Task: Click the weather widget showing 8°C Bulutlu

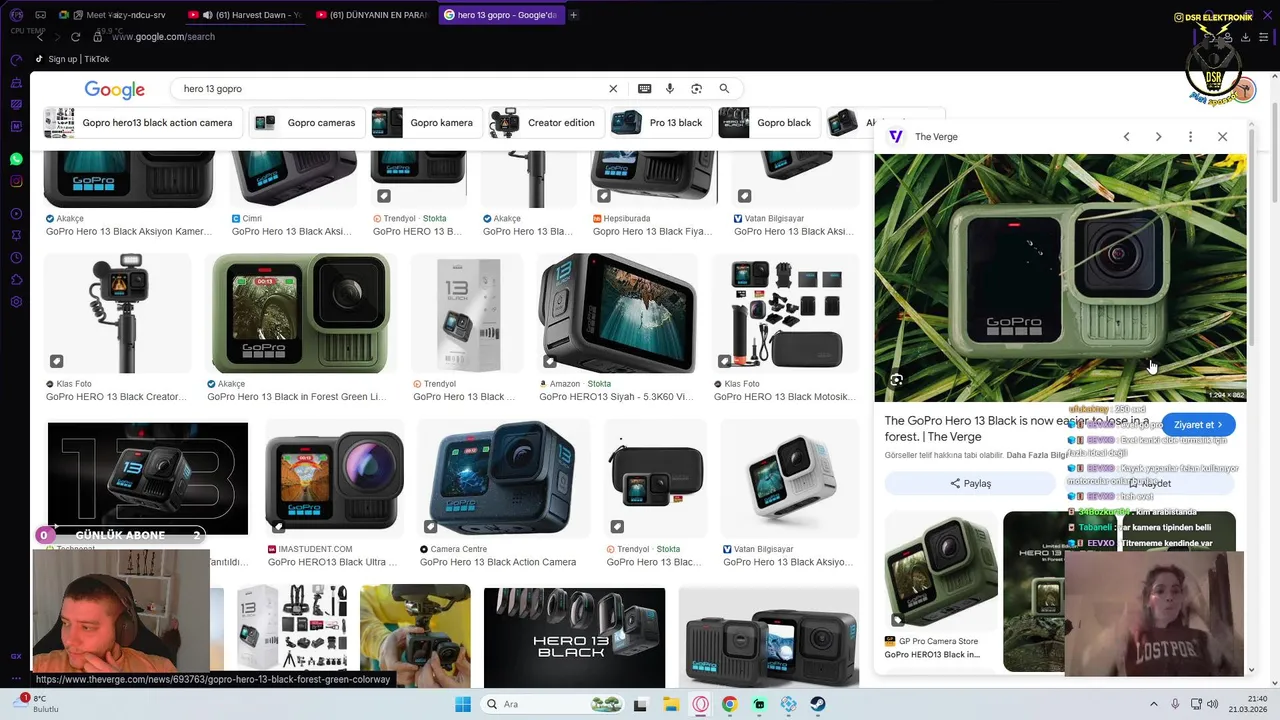Action: pyautogui.click(x=38, y=704)
